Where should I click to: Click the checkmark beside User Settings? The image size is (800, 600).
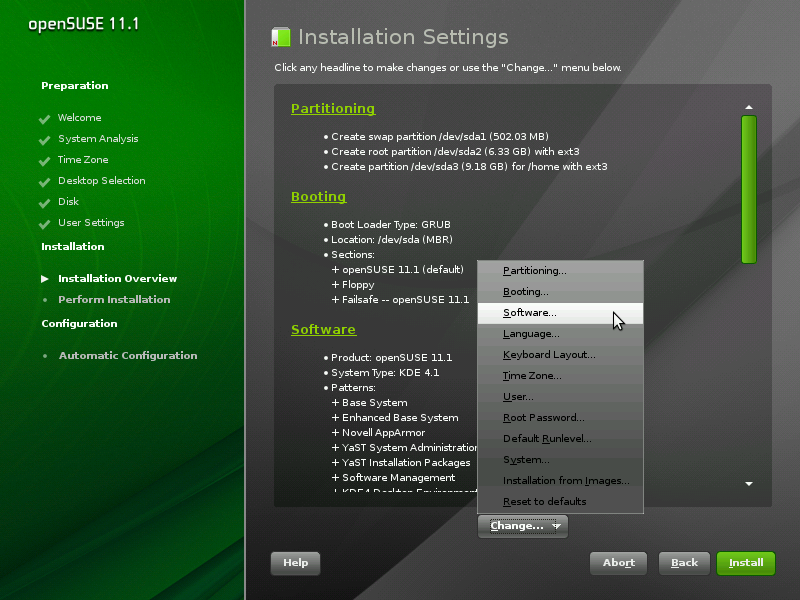44,223
